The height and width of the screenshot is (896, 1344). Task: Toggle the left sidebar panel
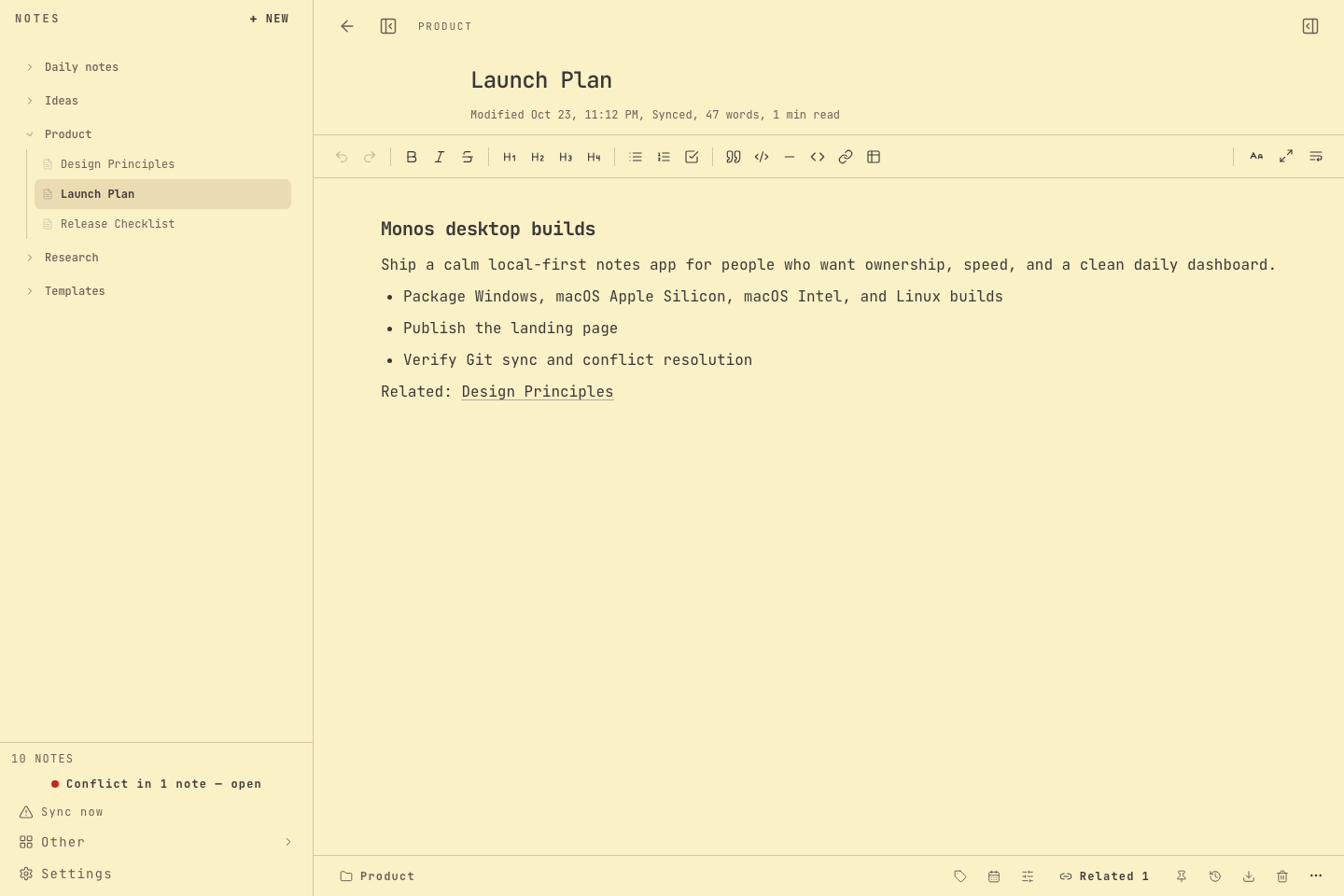click(388, 26)
